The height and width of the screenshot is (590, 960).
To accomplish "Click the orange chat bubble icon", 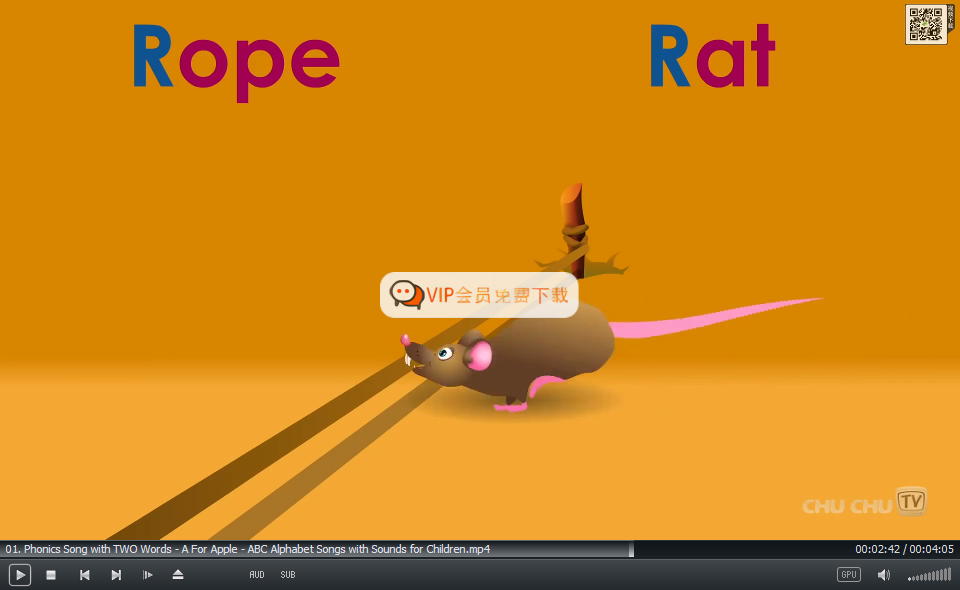I will (x=406, y=294).
